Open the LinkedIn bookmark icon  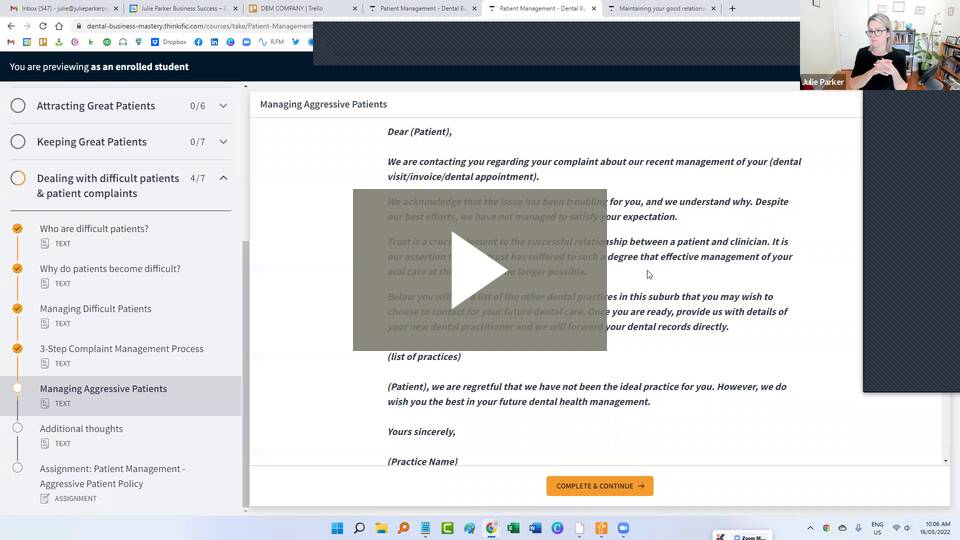pyautogui.click(x=214, y=42)
